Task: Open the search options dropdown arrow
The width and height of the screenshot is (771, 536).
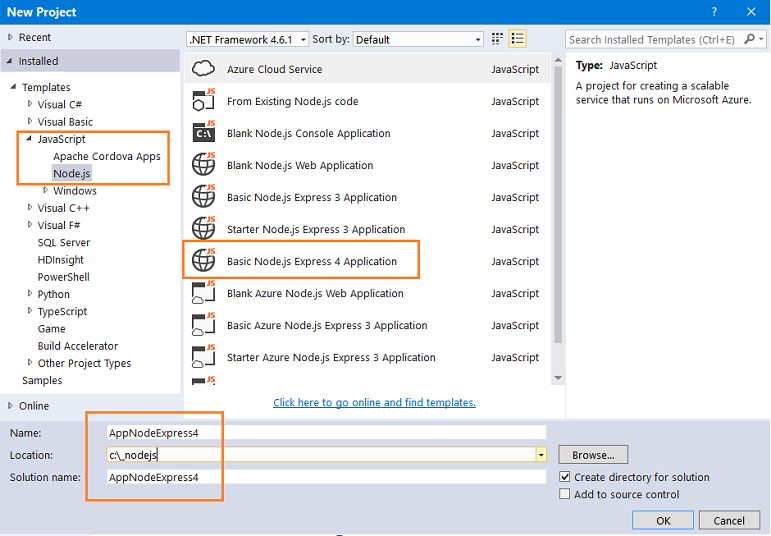Action: pyautogui.click(x=761, y=39)
